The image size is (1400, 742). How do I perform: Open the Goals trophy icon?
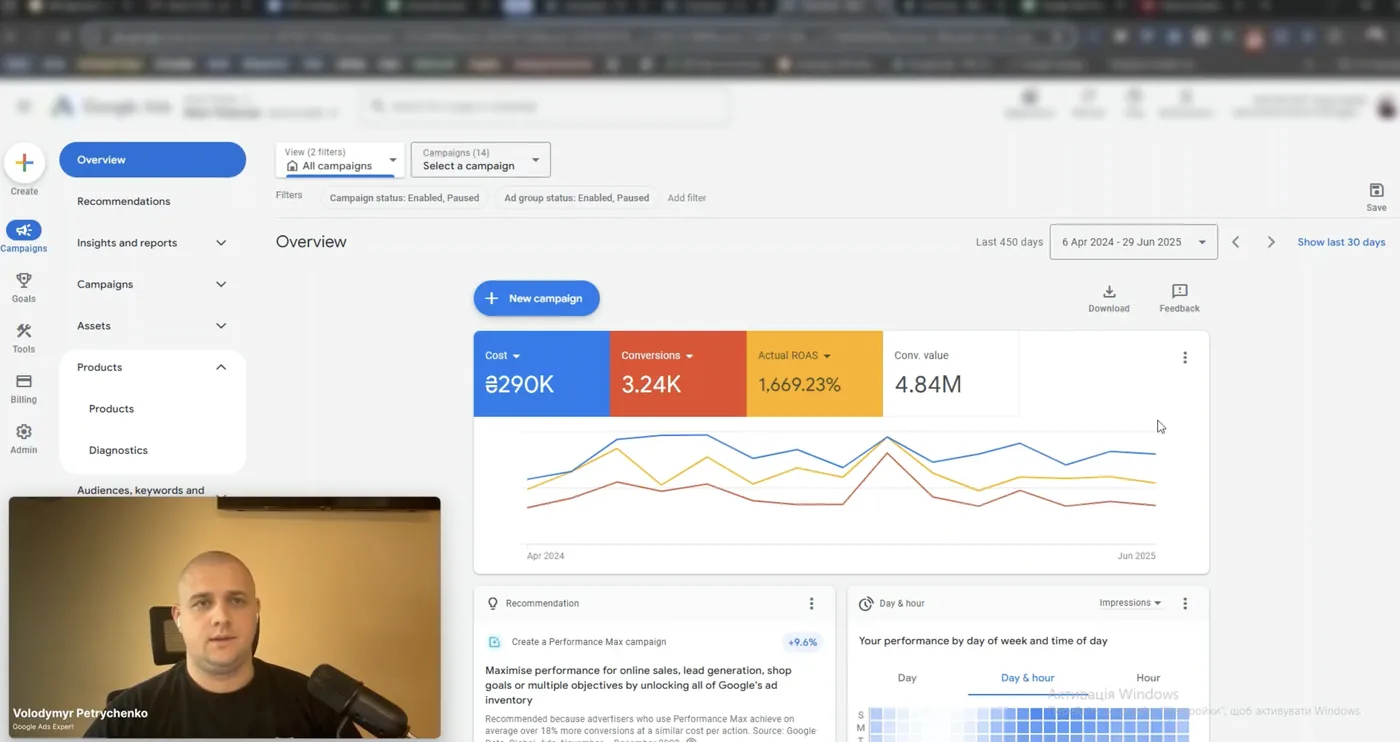point(24,281)
